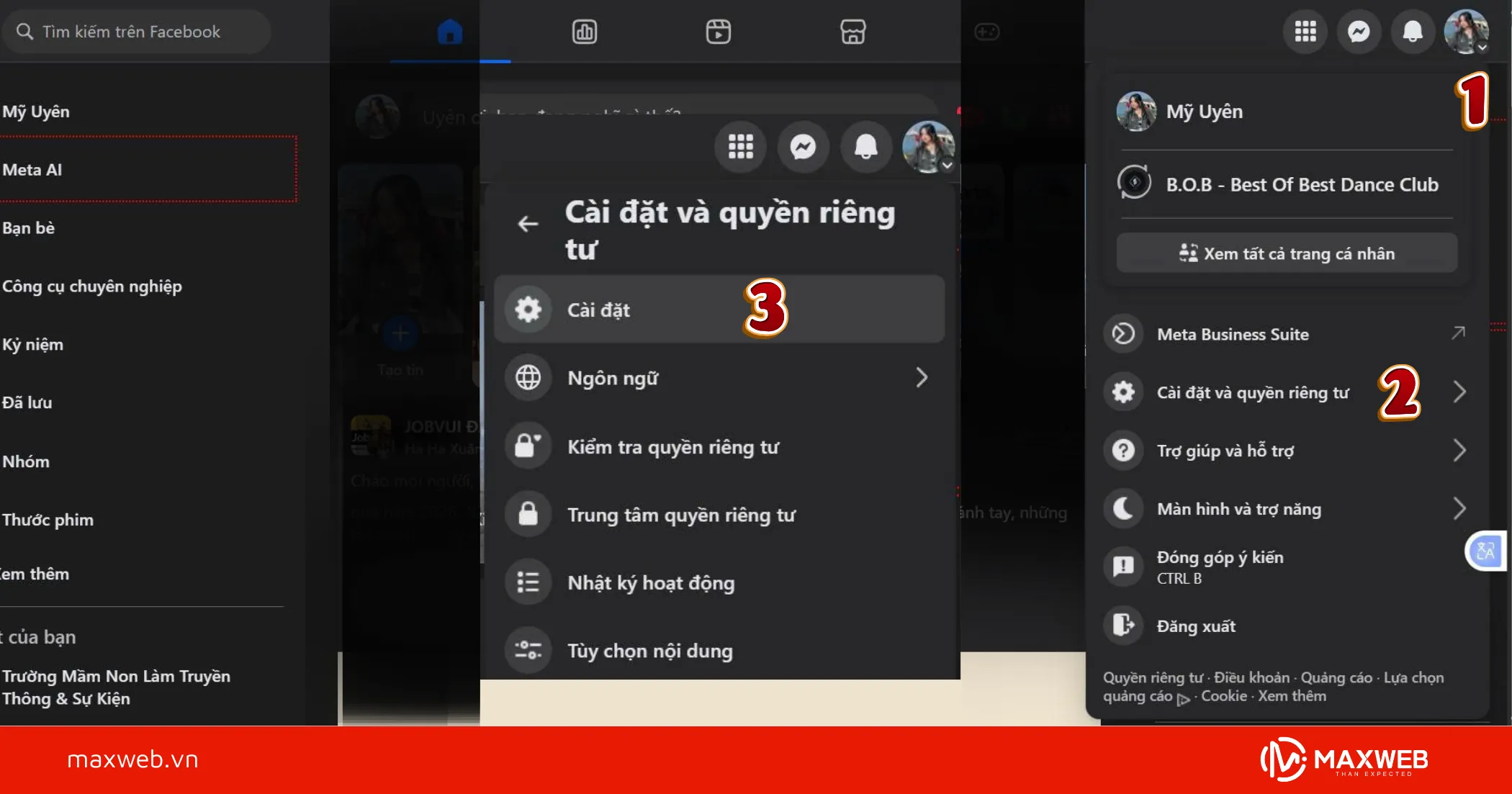The image size is (1512, 794).
Task: Choose Nhật ký hoạt động entry
Action: pyautogui.click(x=651, y=582)
